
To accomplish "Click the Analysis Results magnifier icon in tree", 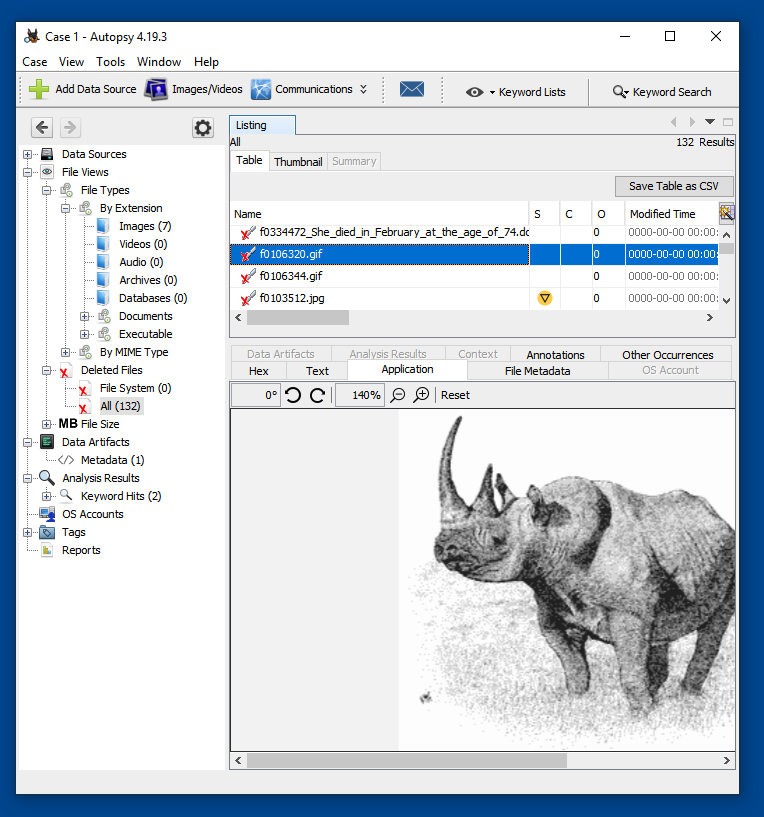I will point(47,478).
